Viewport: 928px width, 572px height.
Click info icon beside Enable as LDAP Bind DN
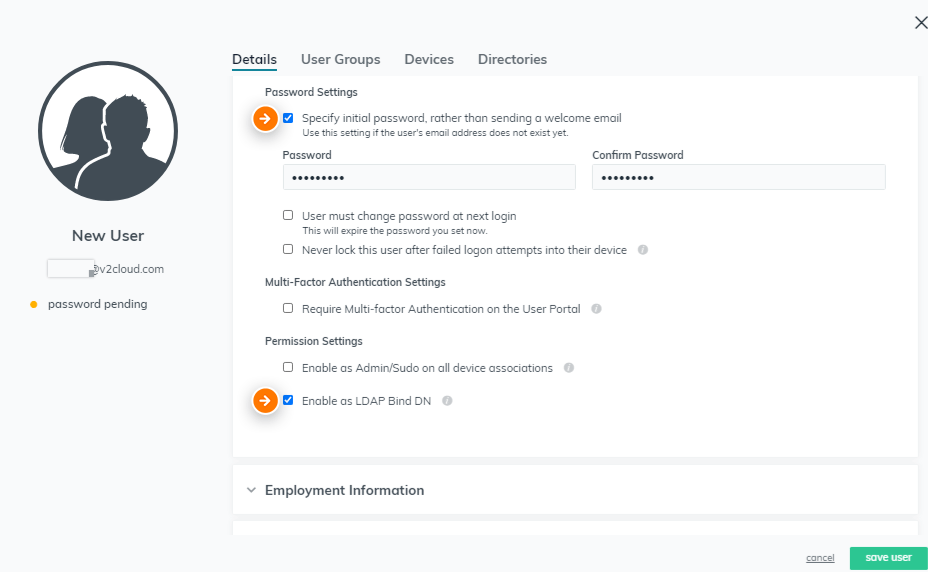pyautogui.click(x=447, y=401)
